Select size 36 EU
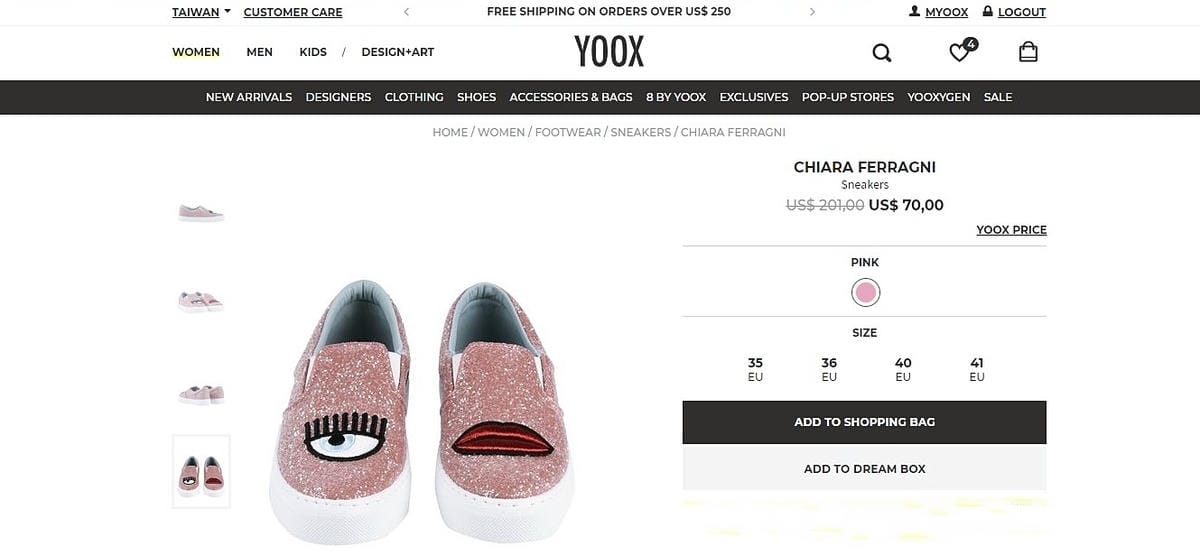The height and width of the screenshot is (556, 1200). 829,369
